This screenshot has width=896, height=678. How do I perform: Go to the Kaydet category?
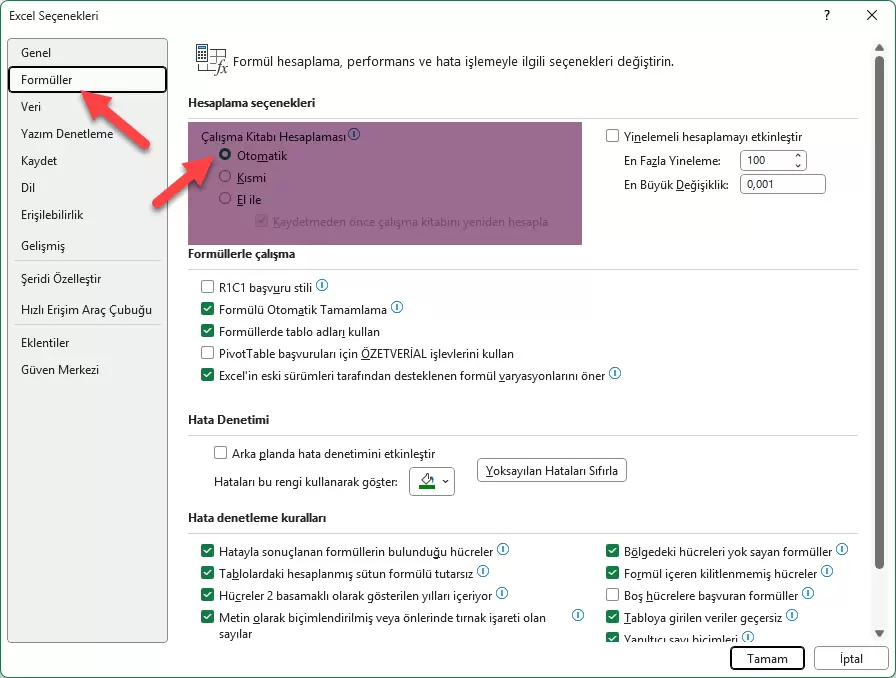click(x=87, y=161)
